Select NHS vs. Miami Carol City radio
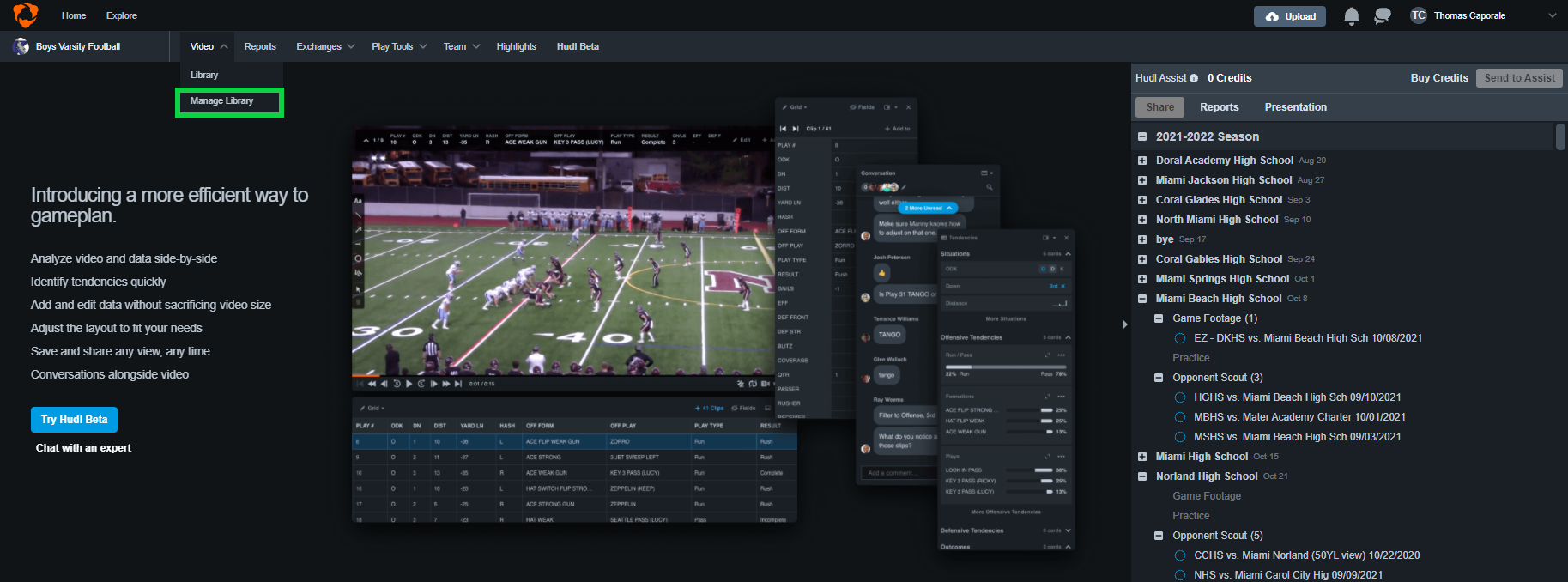This screenshot has height=582, width=1568. pos(1180,575)
